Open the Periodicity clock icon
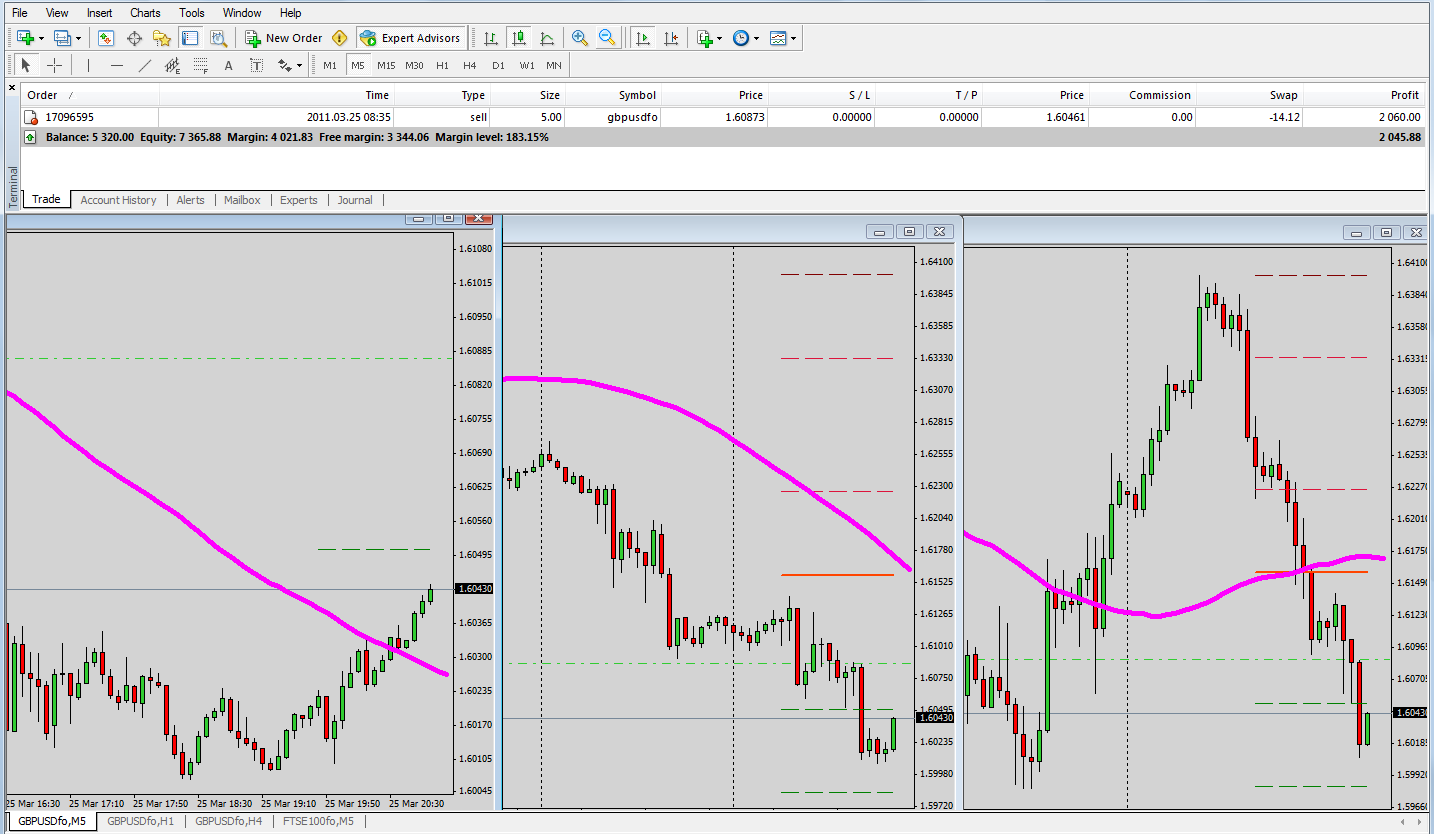1434x834 pixels. pos(741,38)
